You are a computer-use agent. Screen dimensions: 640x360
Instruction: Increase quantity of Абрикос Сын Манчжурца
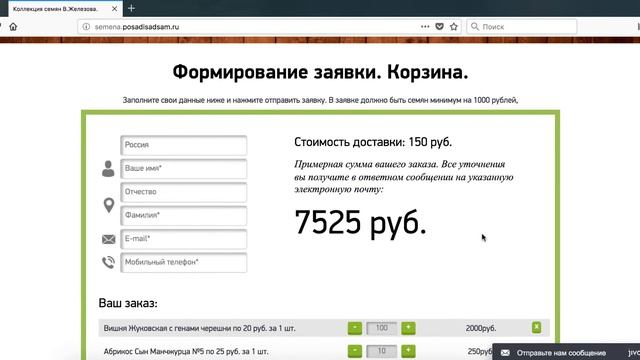coord(408,351)
